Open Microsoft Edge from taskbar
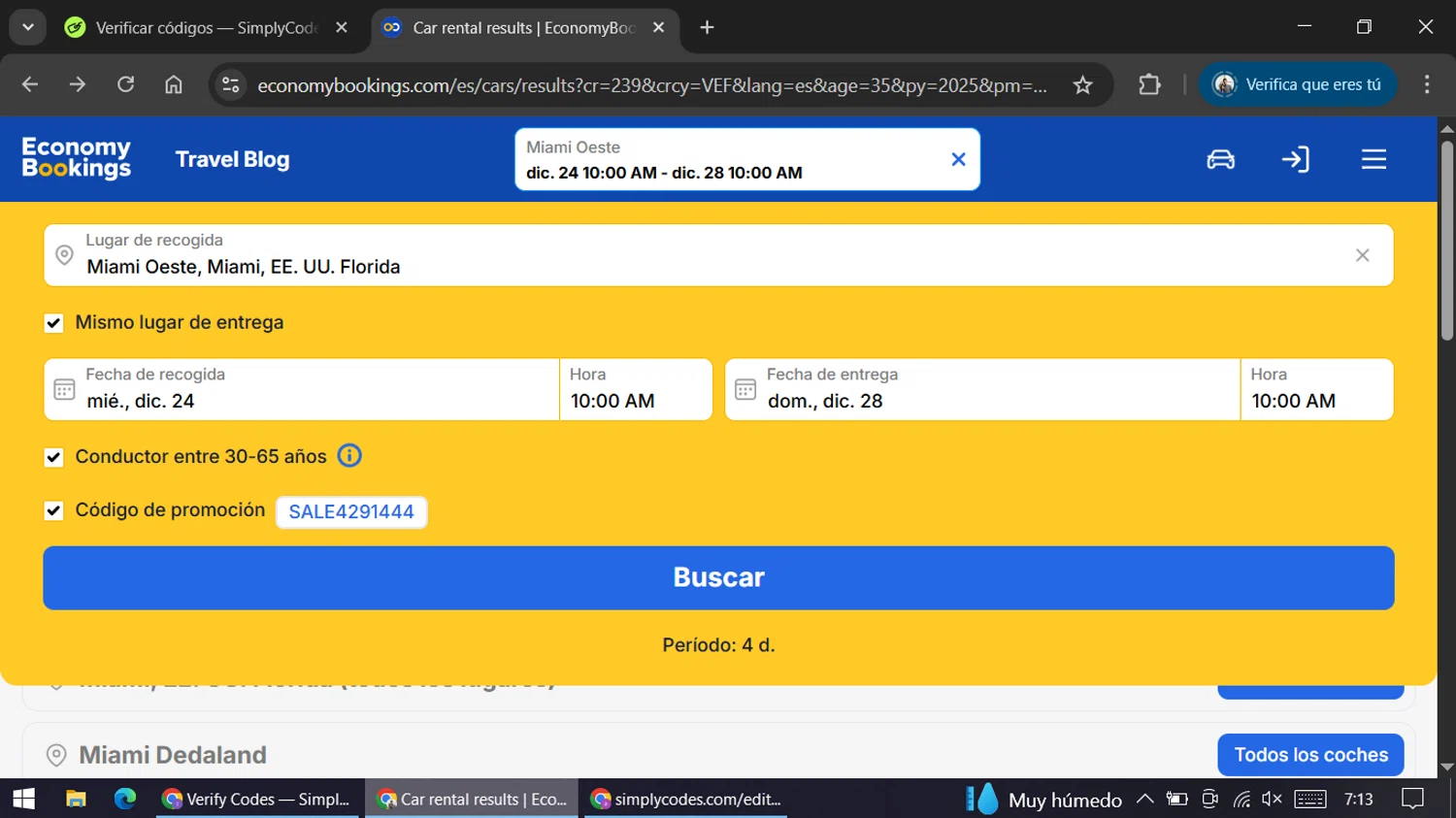Screen dimensions: 1456x818 (125, 799)
